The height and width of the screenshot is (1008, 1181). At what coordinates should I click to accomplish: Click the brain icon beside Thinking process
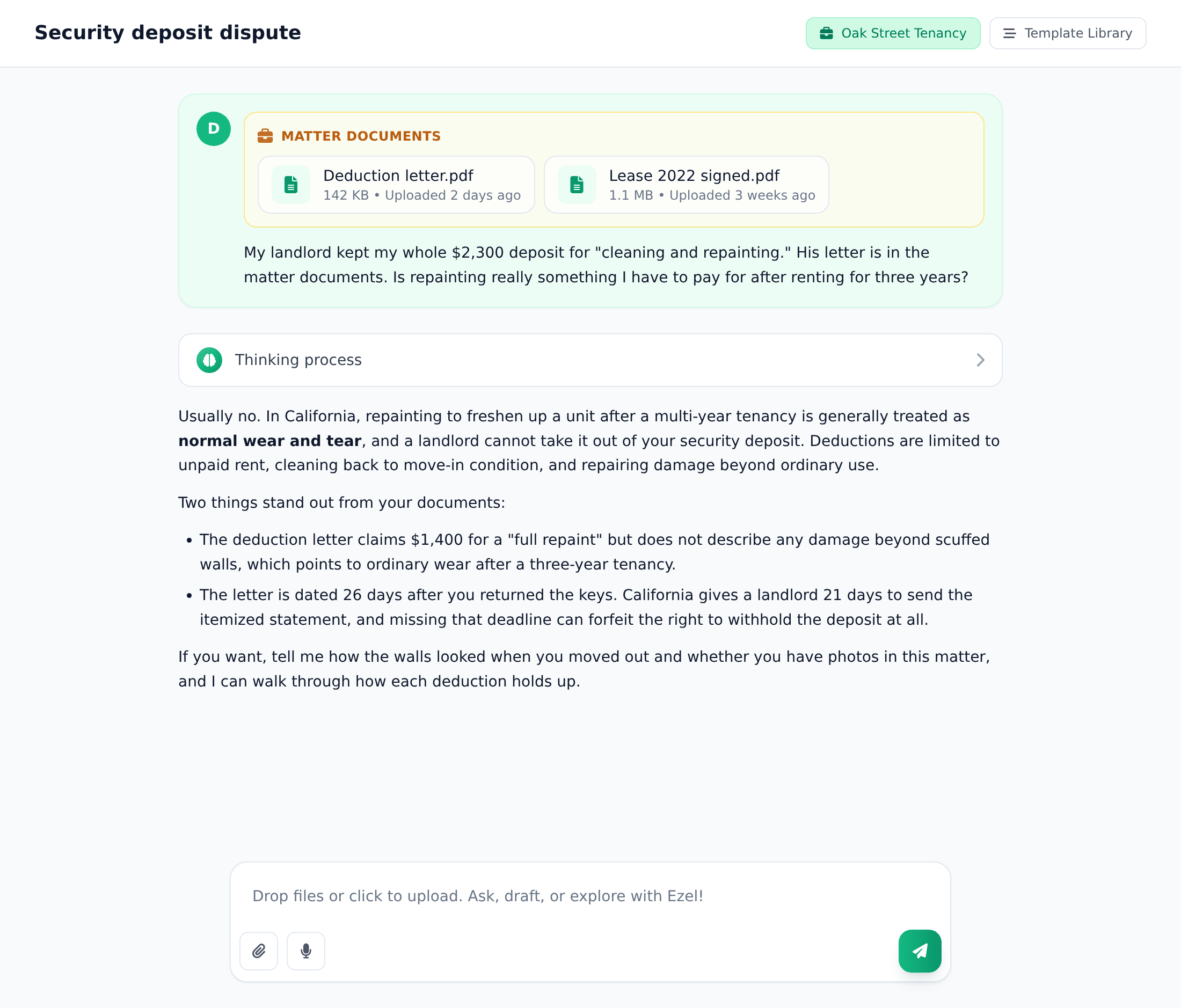(209, 360)
